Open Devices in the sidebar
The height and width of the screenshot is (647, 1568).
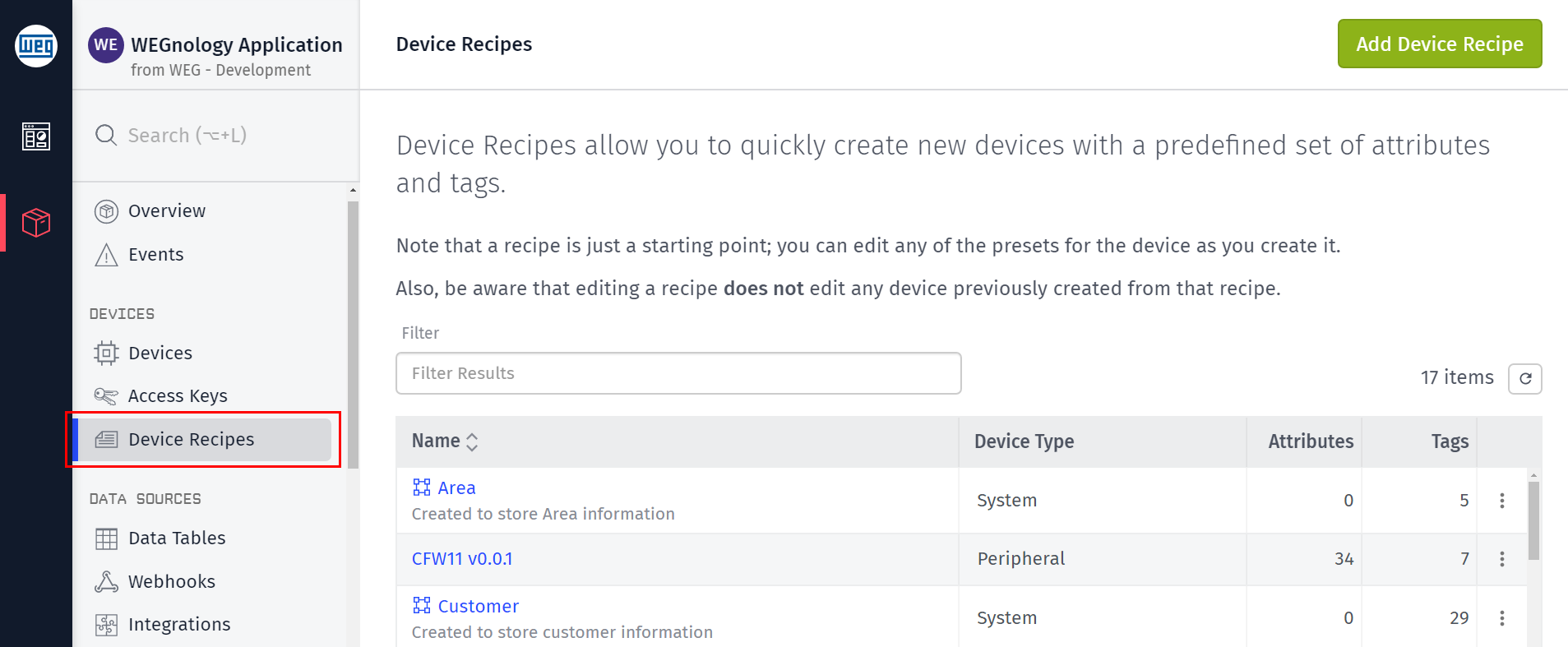(160, 353)
